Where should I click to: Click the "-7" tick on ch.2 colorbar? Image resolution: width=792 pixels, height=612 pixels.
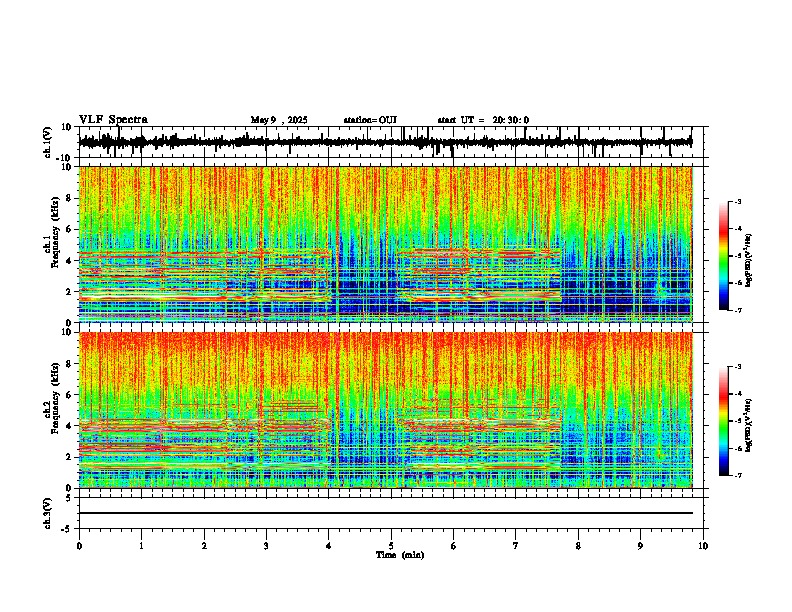pos(737,475)
